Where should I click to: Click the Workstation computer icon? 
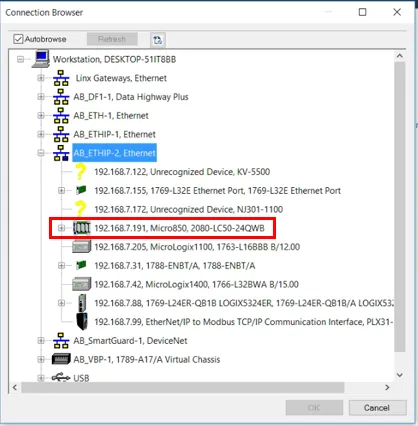click(41, 59)
